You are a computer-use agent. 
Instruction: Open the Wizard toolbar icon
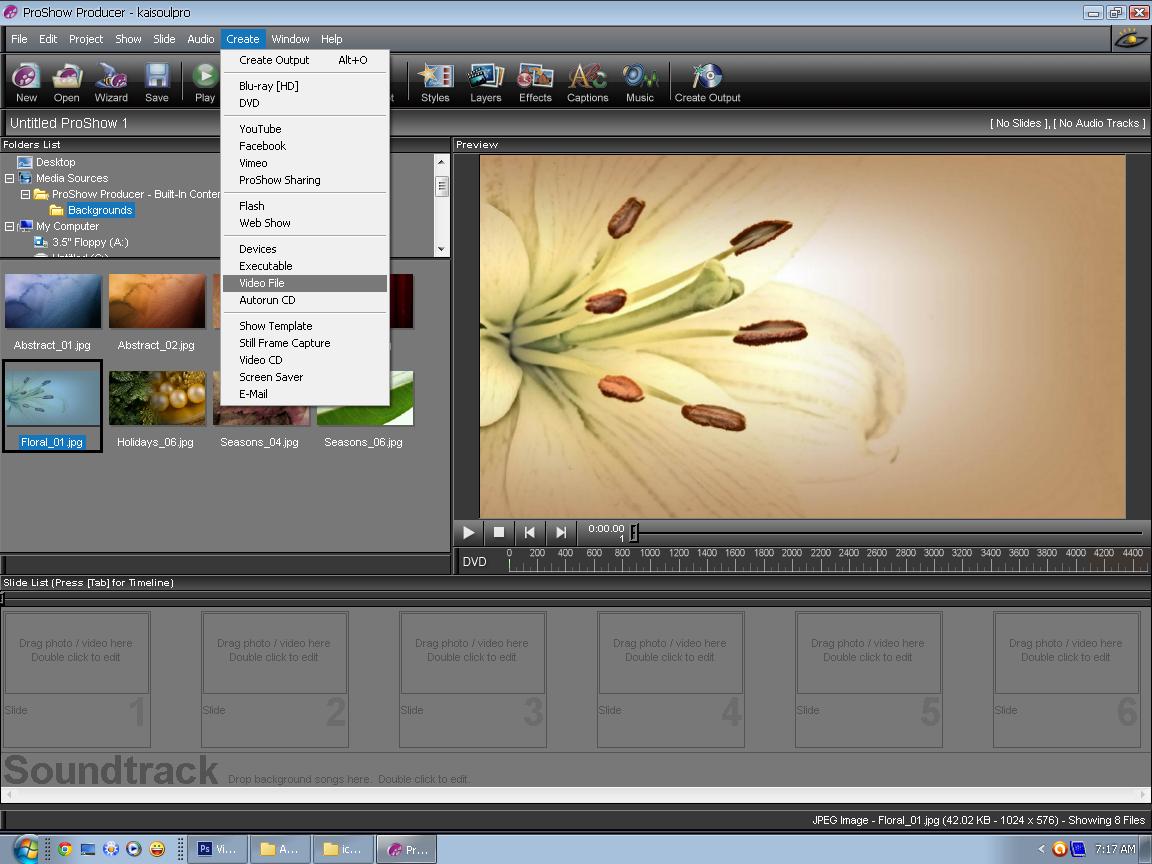coord(111,82)
